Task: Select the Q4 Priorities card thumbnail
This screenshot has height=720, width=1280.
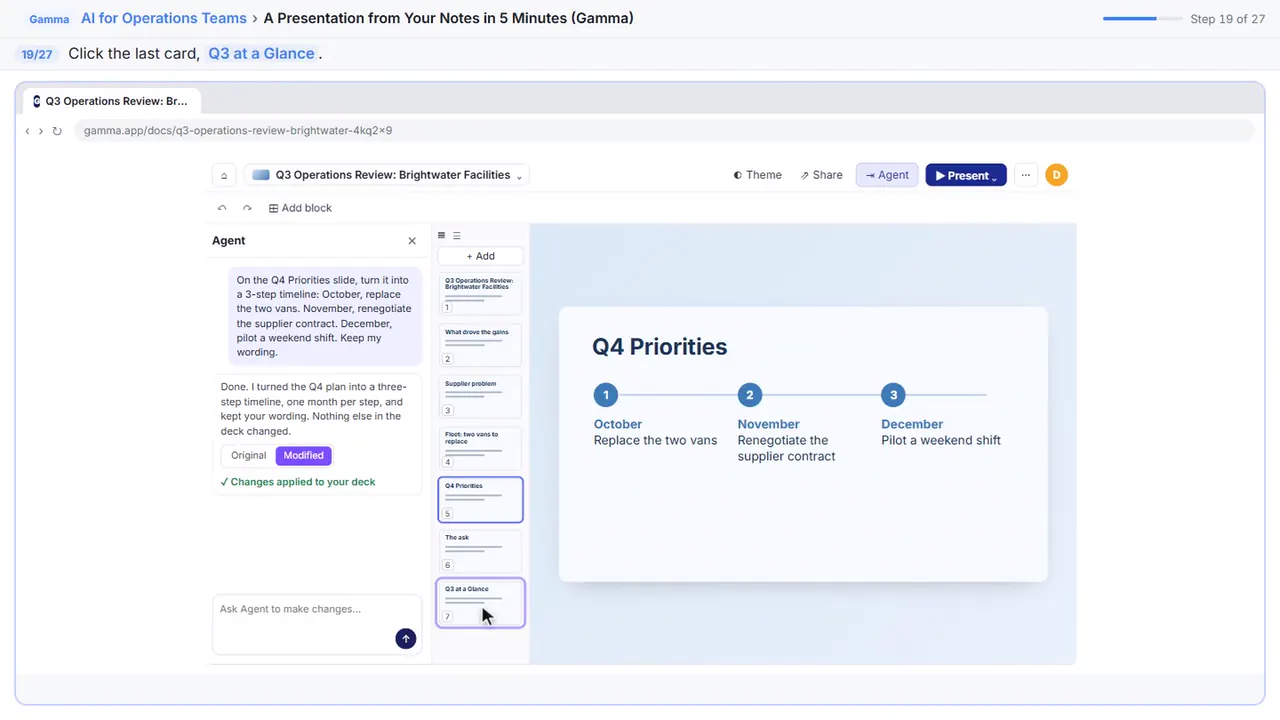Action: (480, 499)
